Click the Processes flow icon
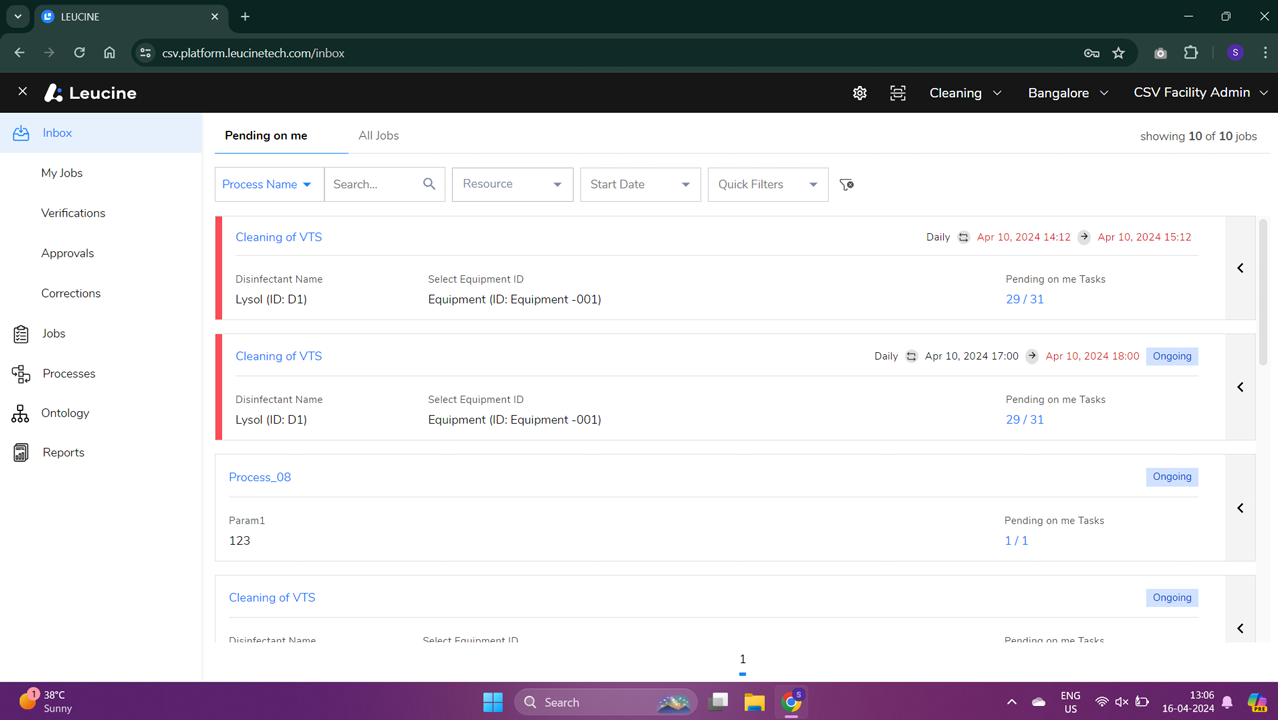The image size is (1278, 720). 21,374
